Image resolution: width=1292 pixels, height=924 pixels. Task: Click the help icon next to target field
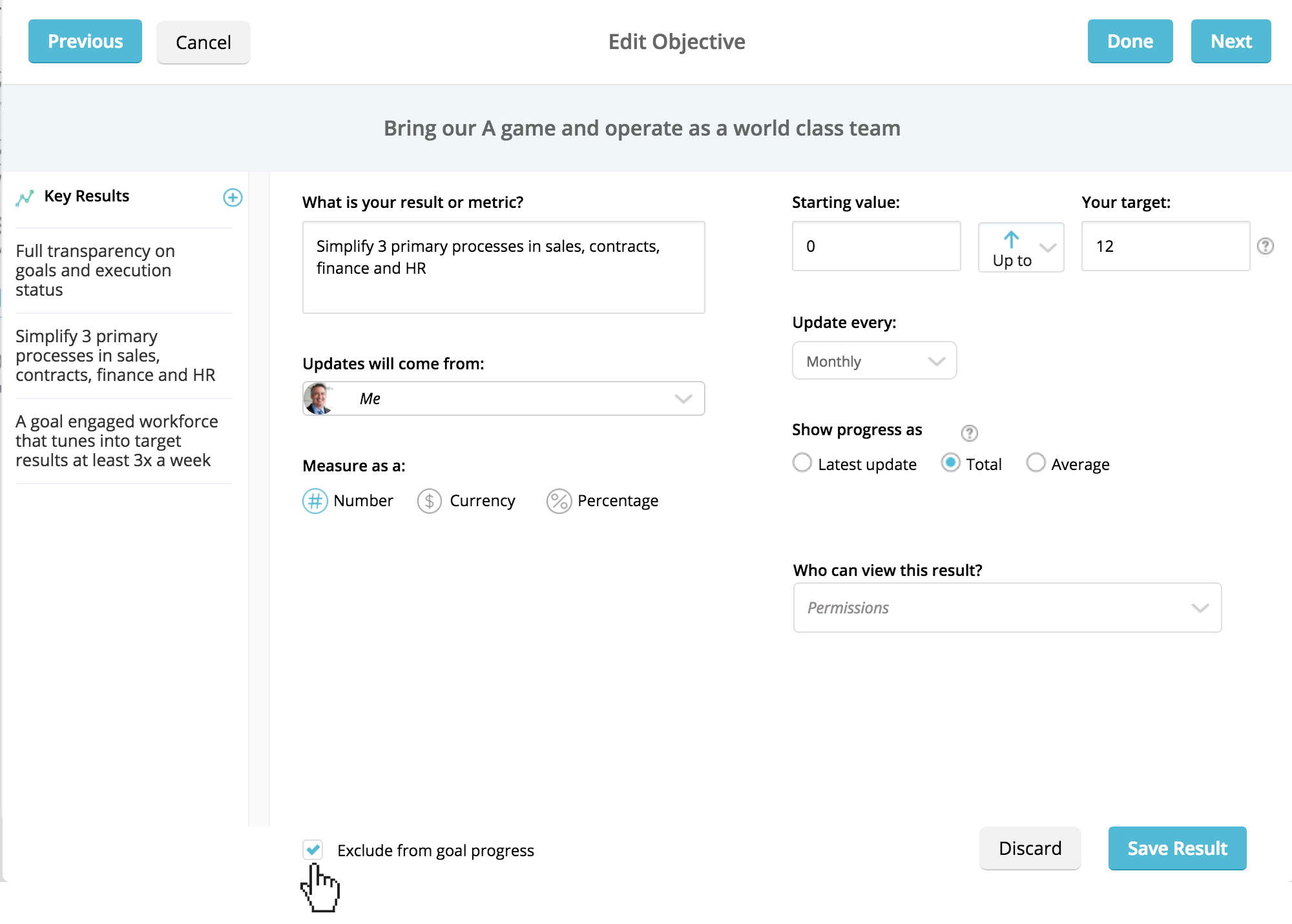point(1266,246)
